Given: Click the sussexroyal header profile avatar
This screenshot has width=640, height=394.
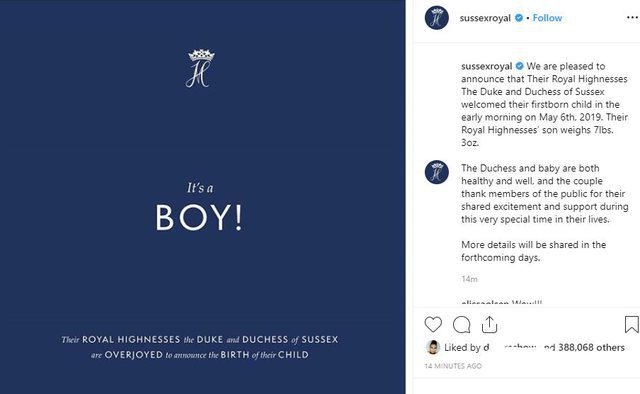Looking at the screenshot, I should click(x=437, y=18).
